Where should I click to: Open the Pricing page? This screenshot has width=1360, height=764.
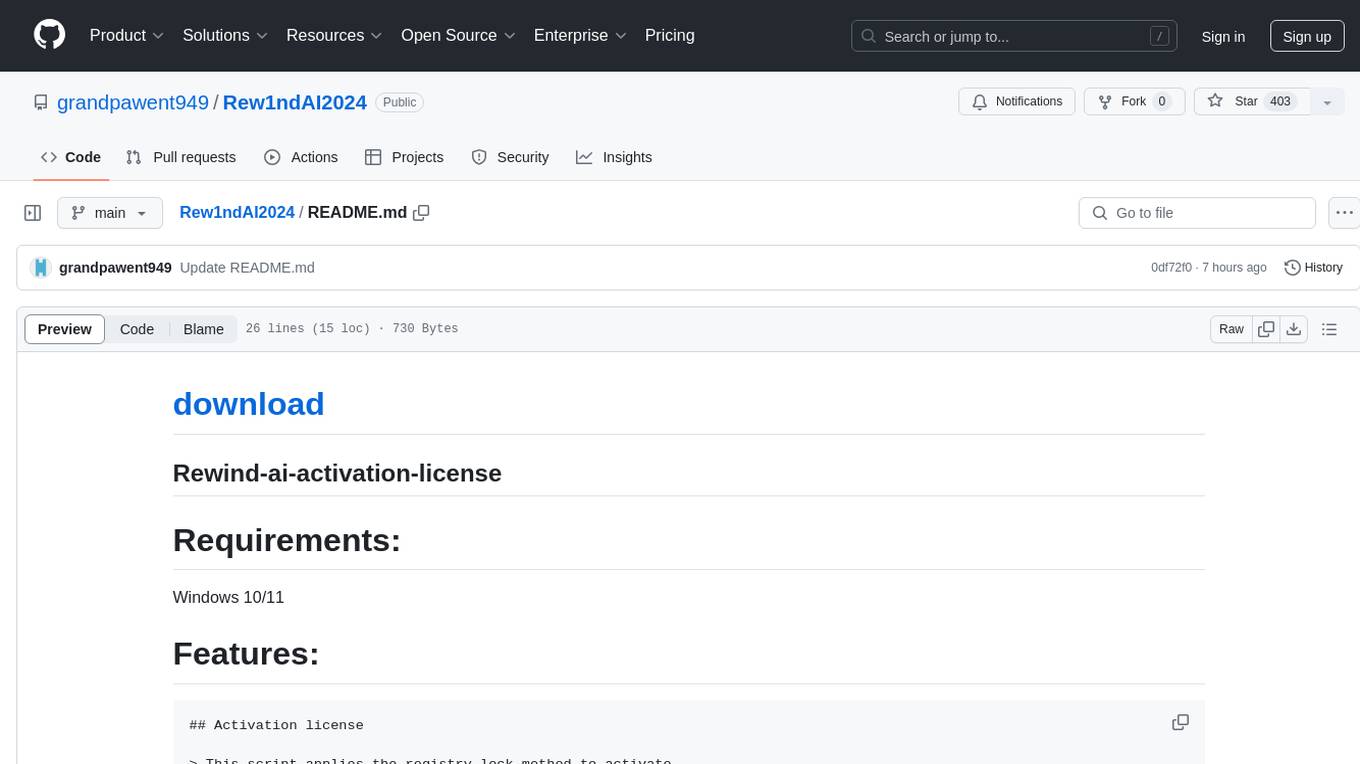670,35
